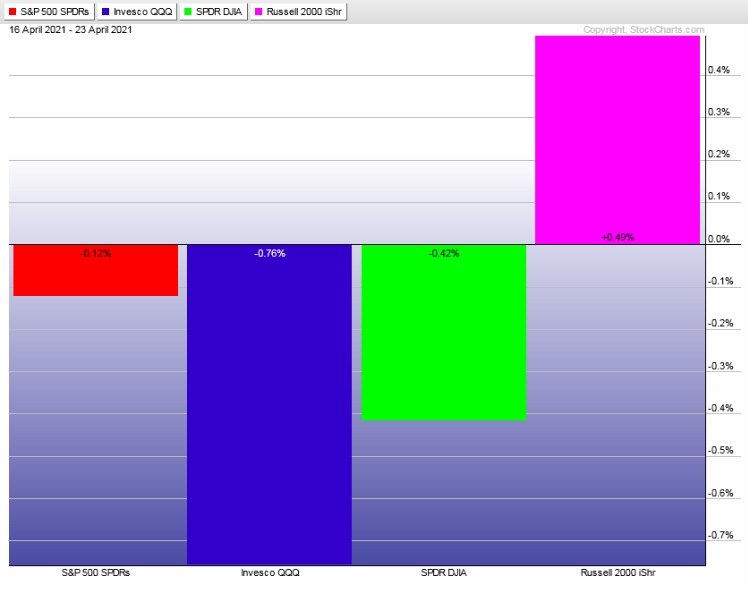Click the blue Invesco QQQ legend swatch
Image resolution: width=748 pixels, height=590 pixels.
[105, 11]
